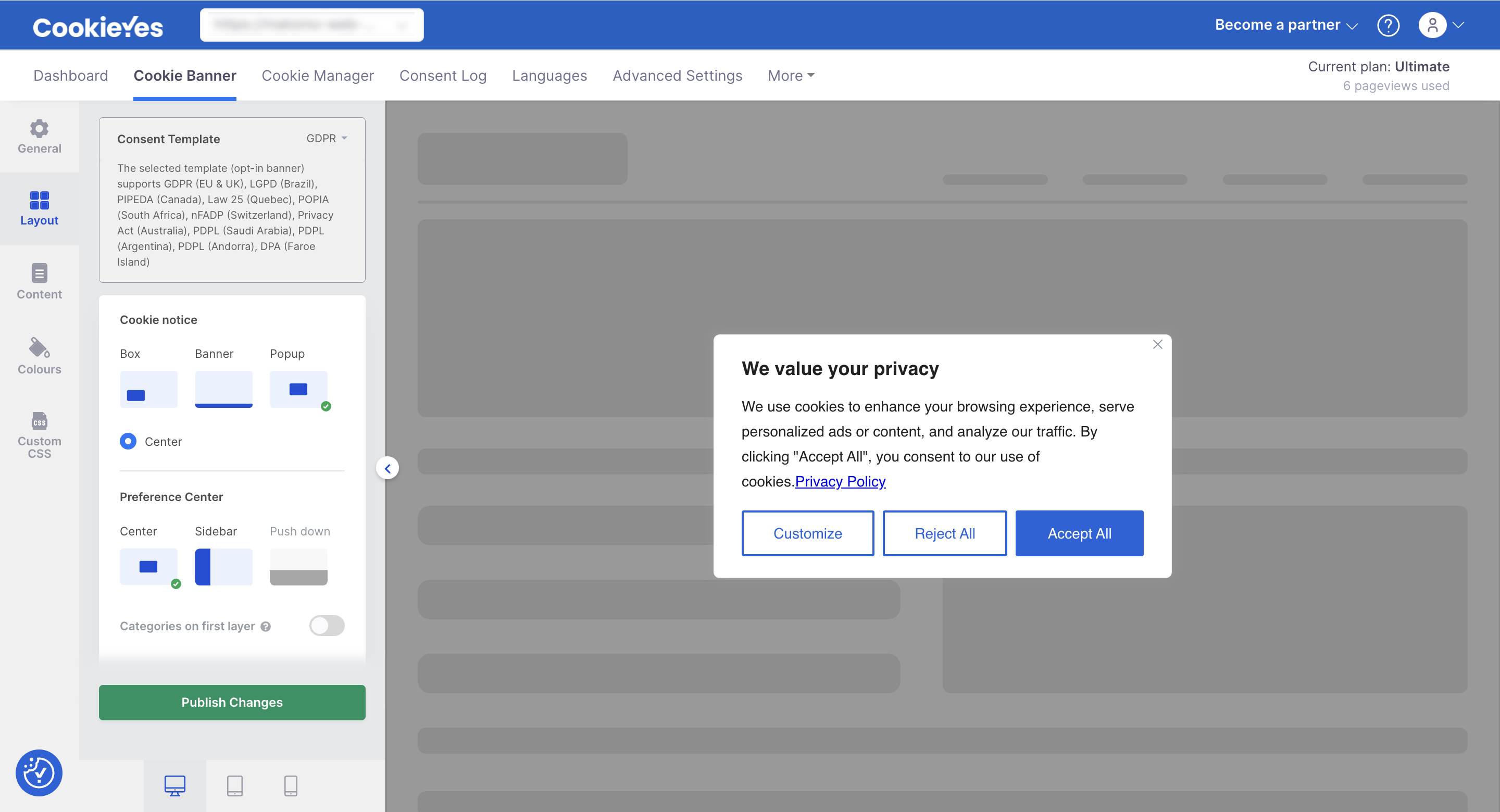Open the General settings gear icon
The width and height of the screenshot is (1500, 812).
click(39, 136)
